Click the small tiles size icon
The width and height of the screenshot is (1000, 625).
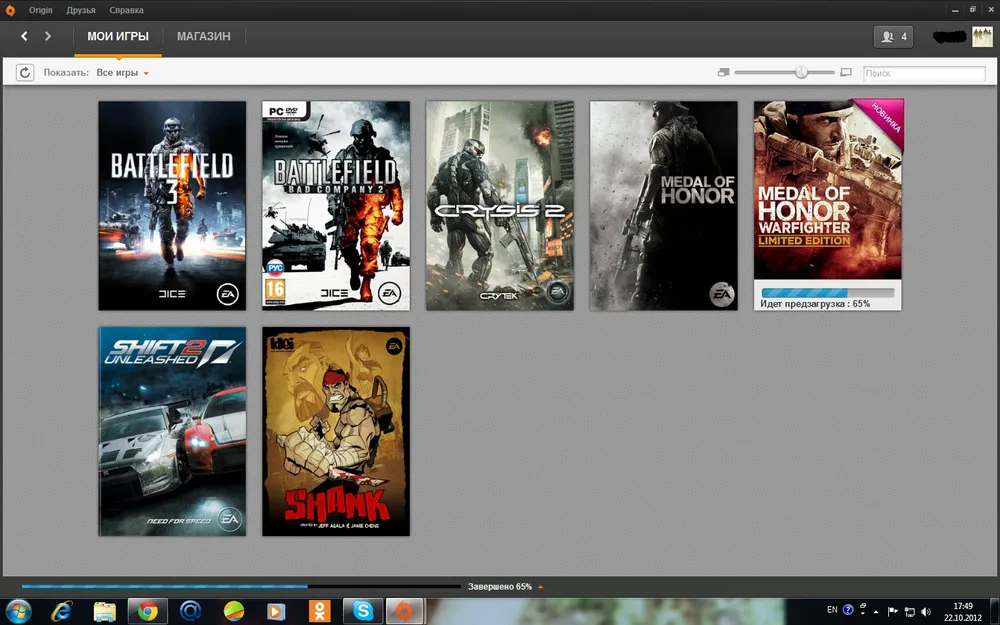point(723,73)
